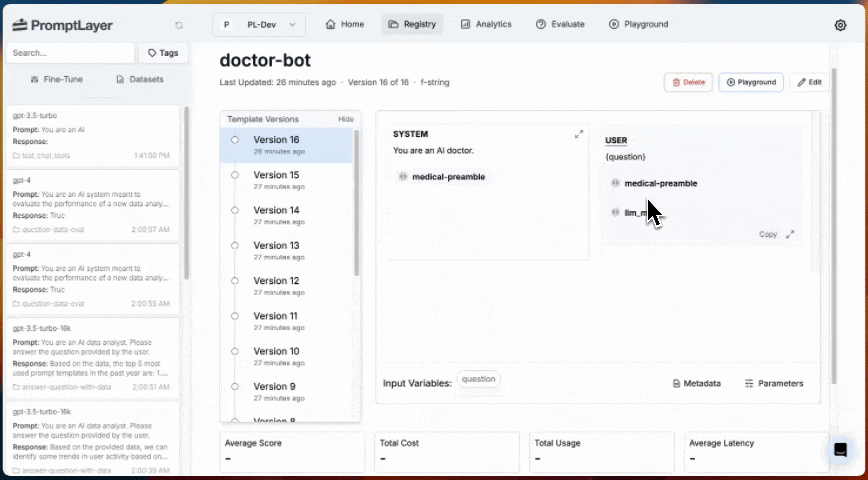Hide the Template Versions panel
Image resolution: width=868 pixels, height=480 pixels.
[346, 119]
